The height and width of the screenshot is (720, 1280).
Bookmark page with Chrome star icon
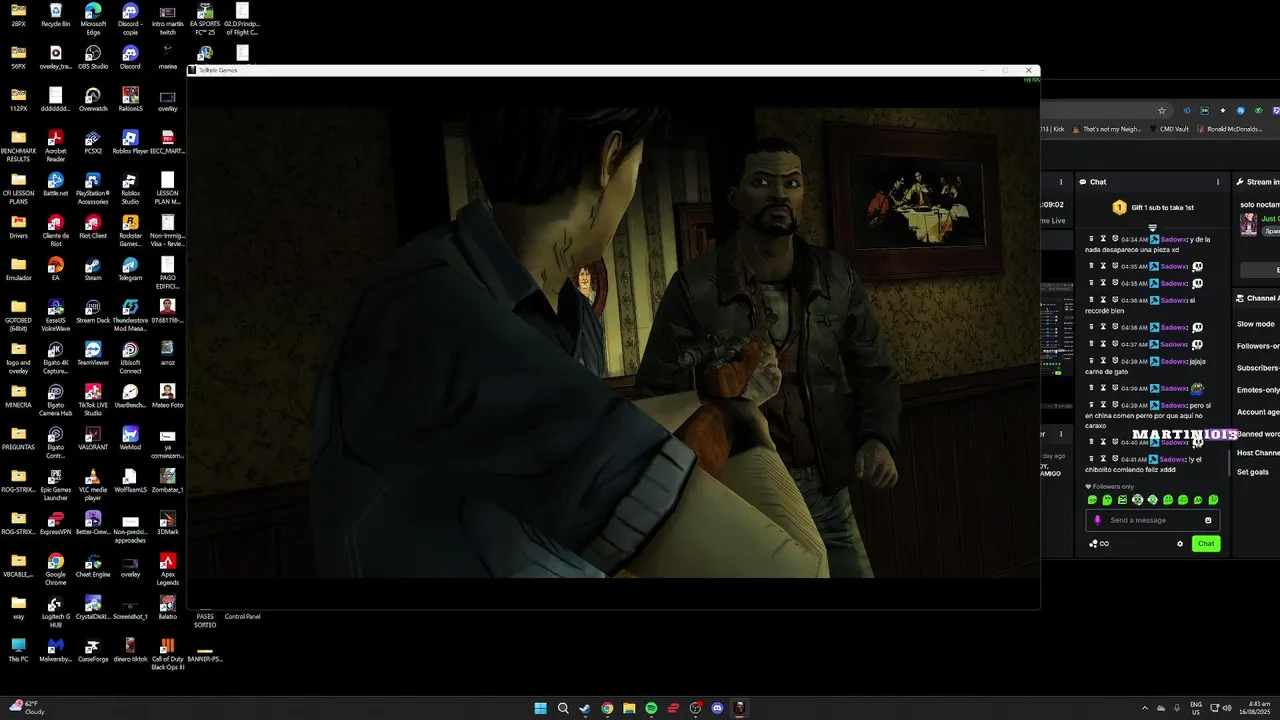click(x=1162, y=110)
